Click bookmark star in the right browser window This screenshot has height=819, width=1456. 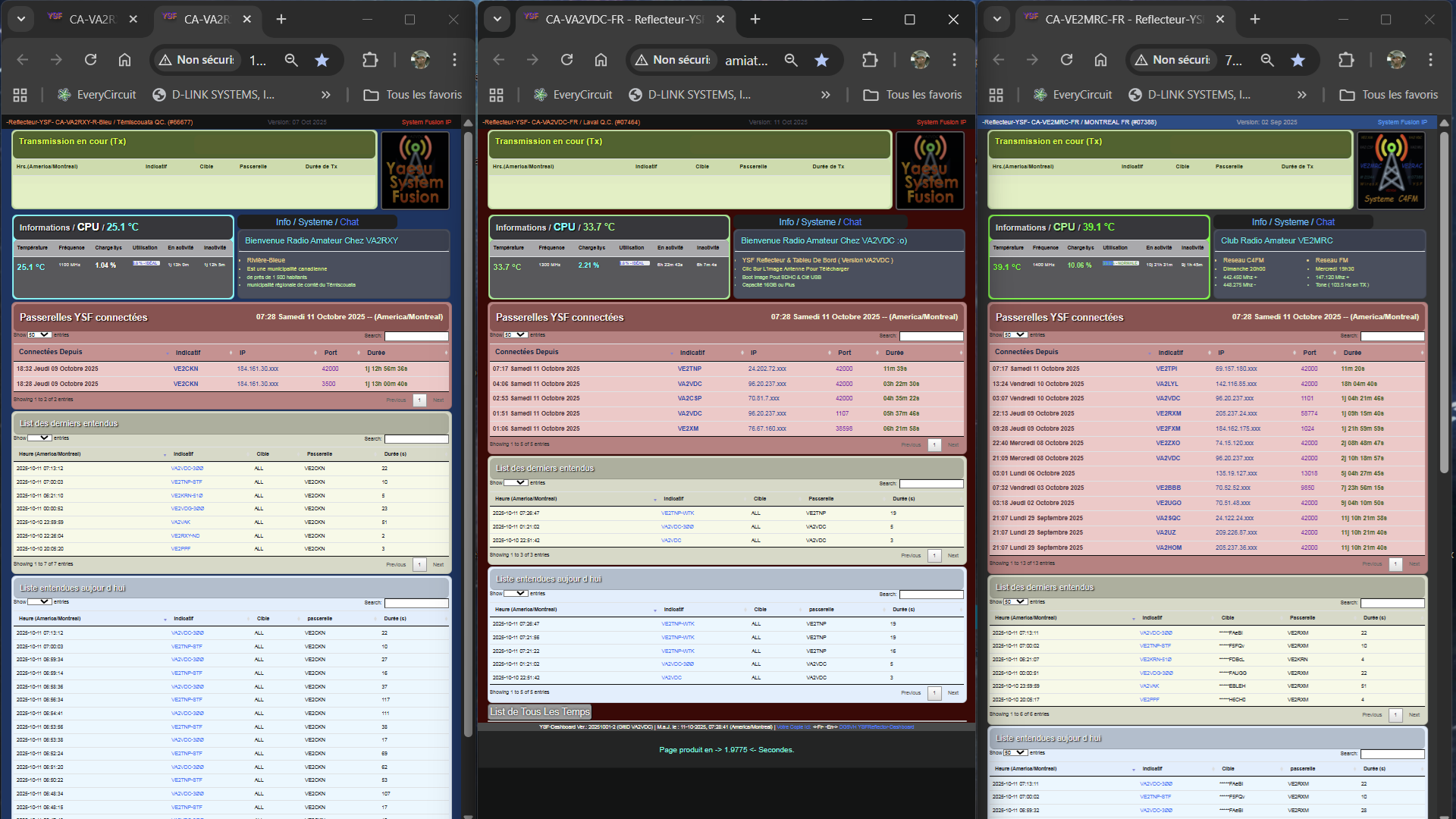click(1298, 60)
